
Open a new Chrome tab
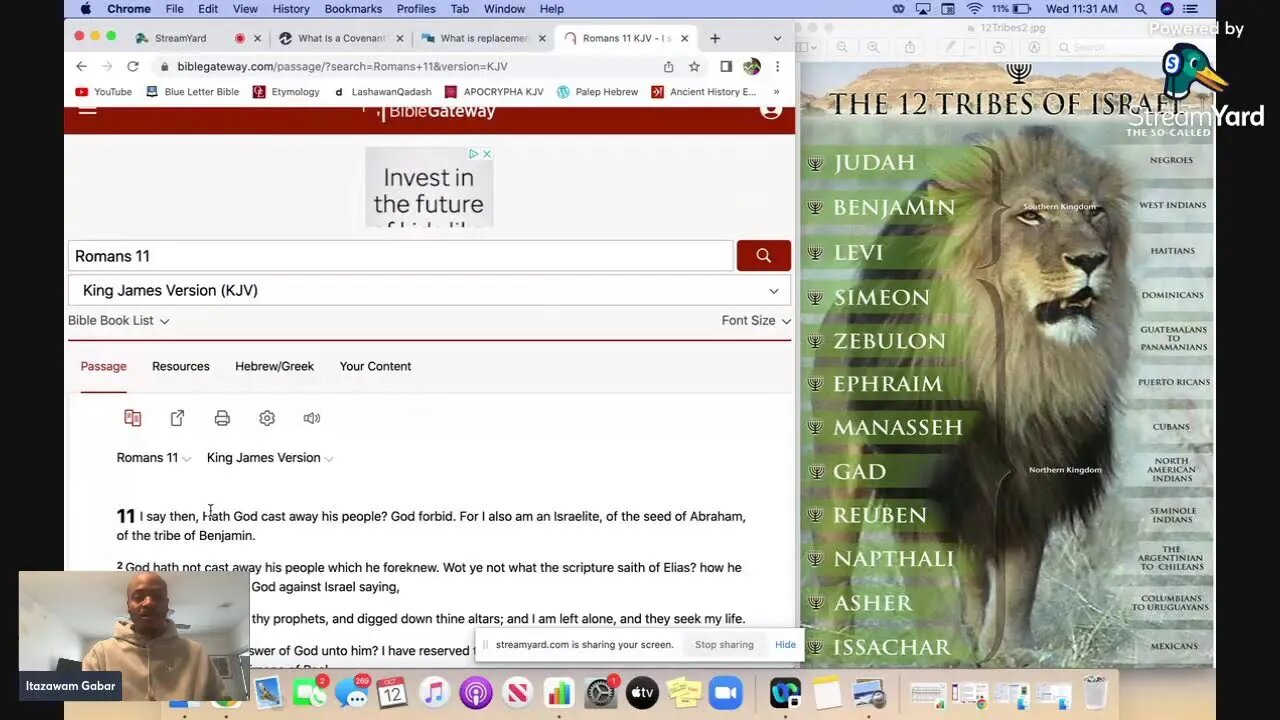(714, 38)
